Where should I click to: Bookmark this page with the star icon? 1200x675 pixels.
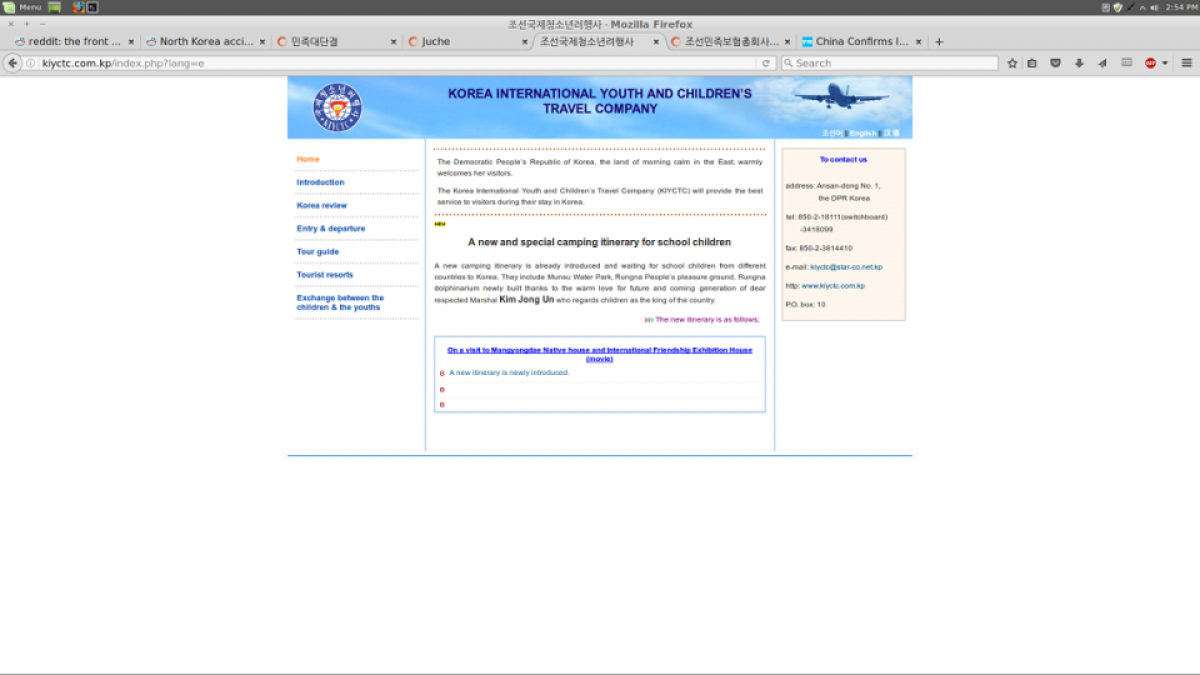pos(1013,62)
